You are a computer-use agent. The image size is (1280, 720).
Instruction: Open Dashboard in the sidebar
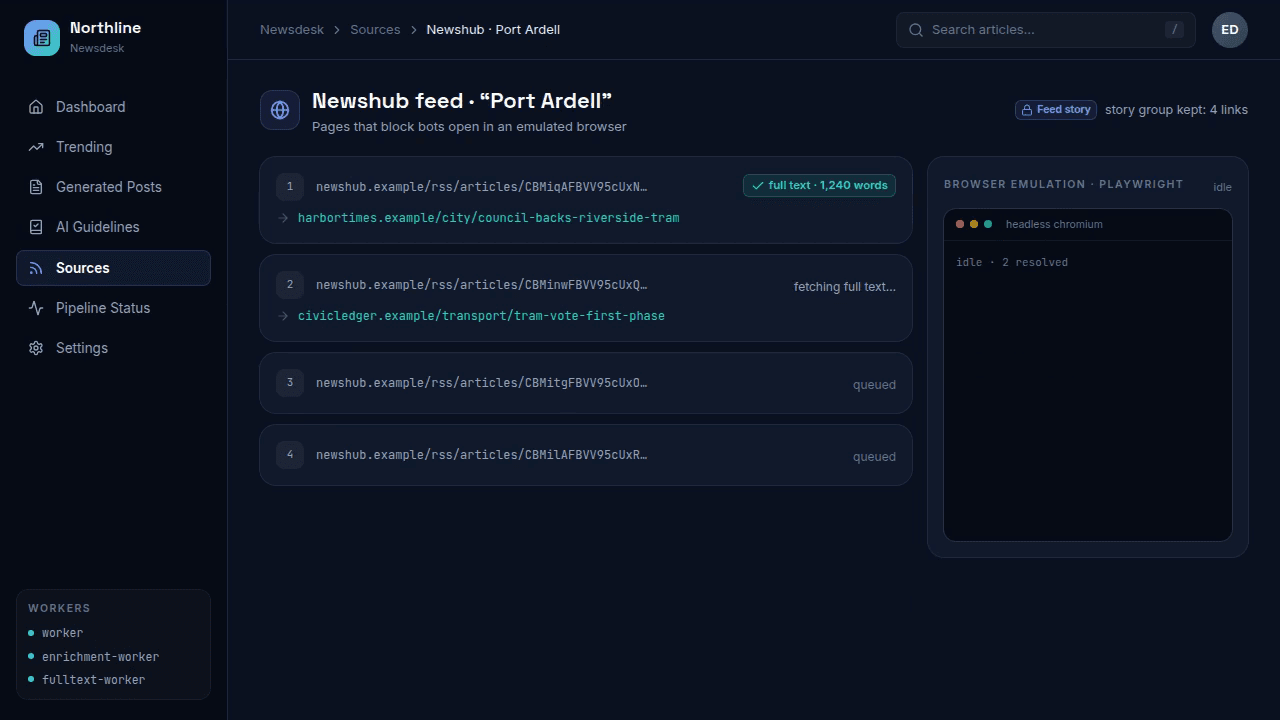pos(113,107)
